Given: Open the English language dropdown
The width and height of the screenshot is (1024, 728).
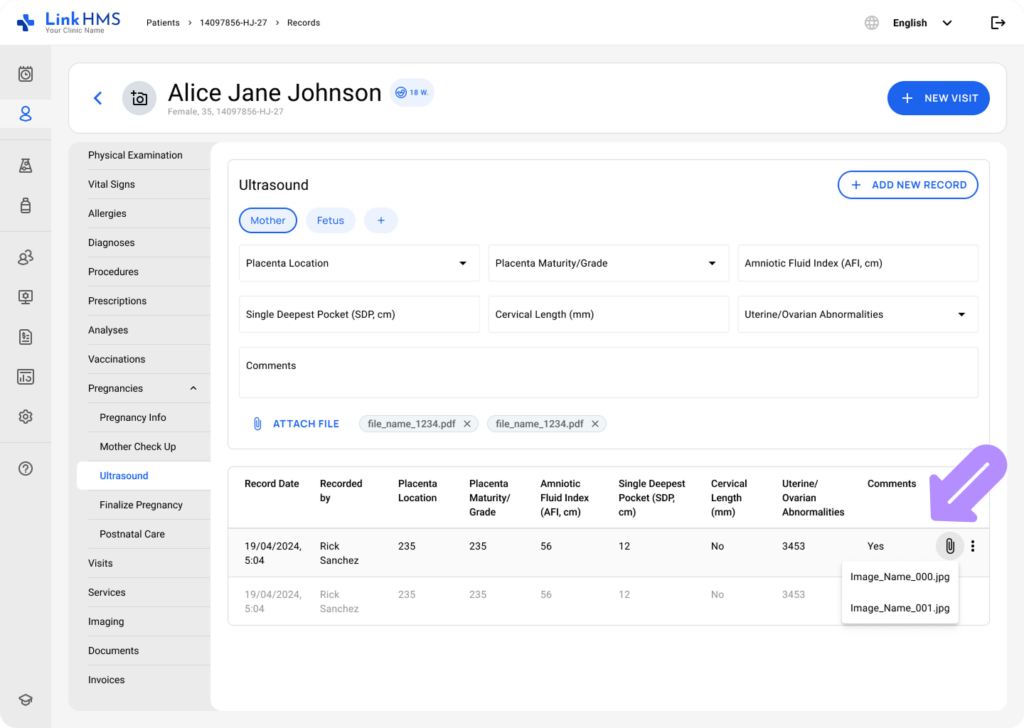Looking at the screenshot, I should pos(922,23).
